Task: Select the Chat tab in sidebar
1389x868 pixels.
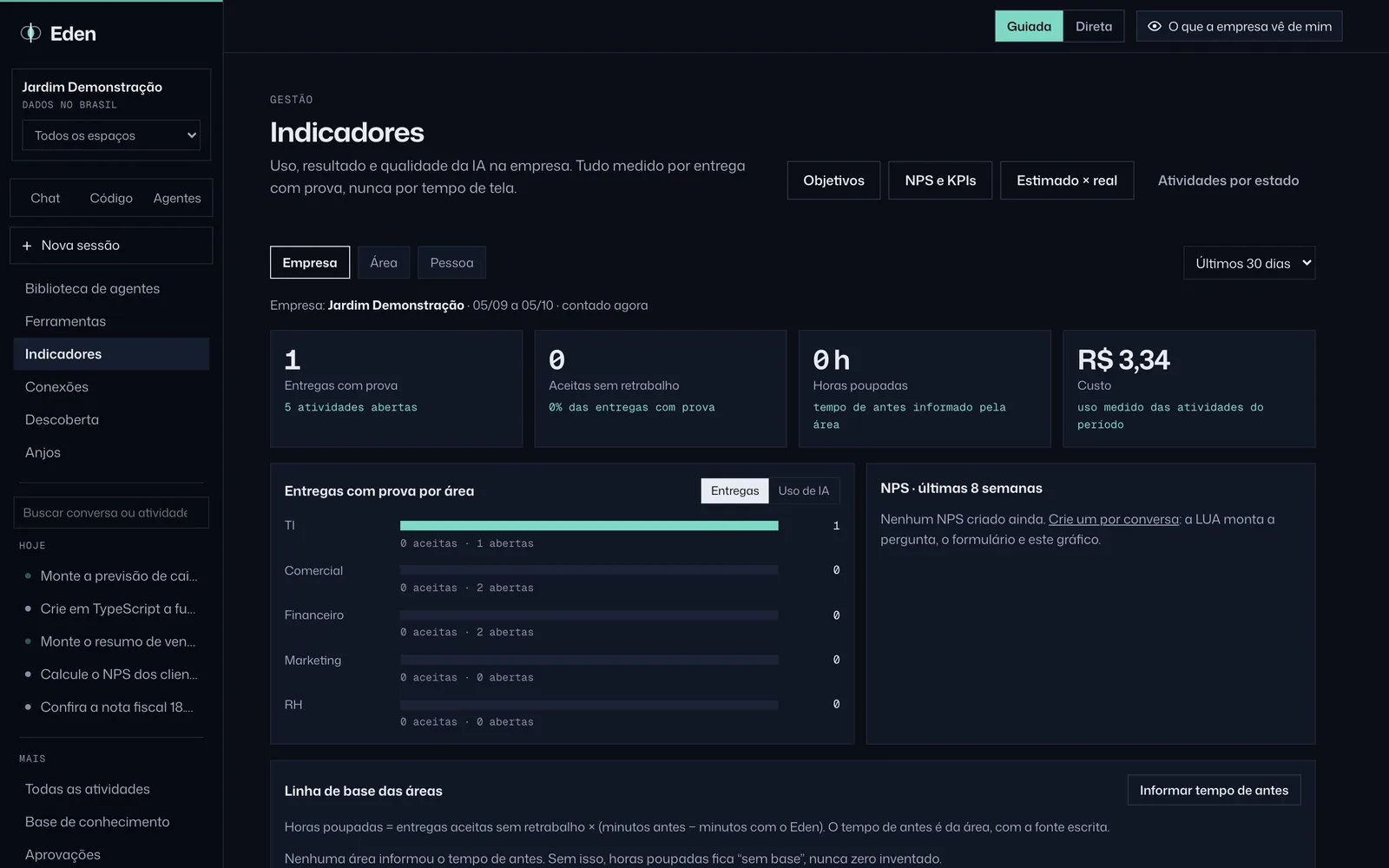Action: click(45, 198)
